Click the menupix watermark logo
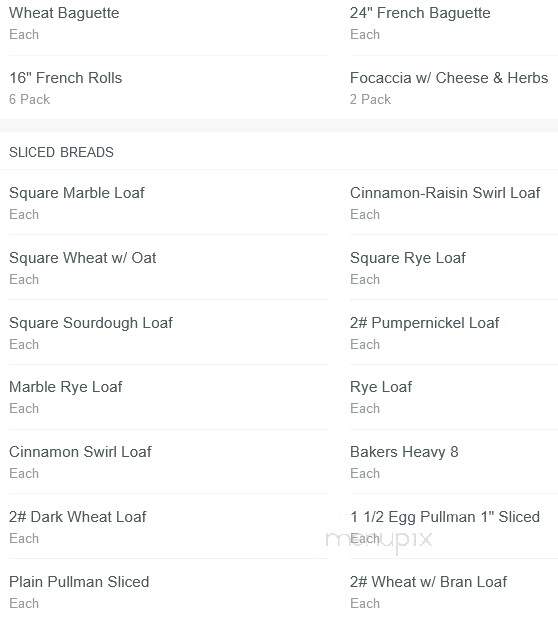 (379, 541)
